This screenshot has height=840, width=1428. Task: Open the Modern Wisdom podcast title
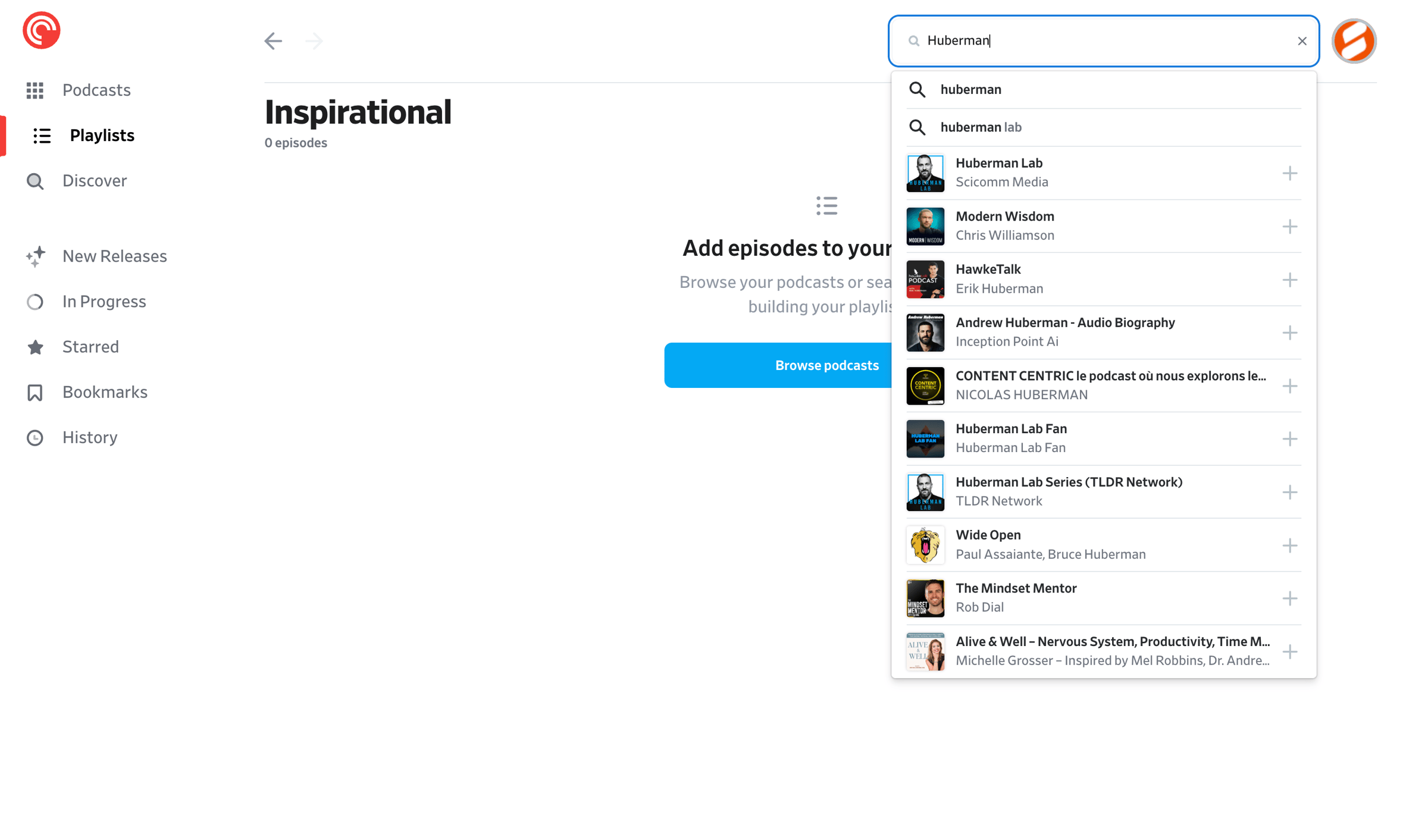click(x=1005, y=216)
